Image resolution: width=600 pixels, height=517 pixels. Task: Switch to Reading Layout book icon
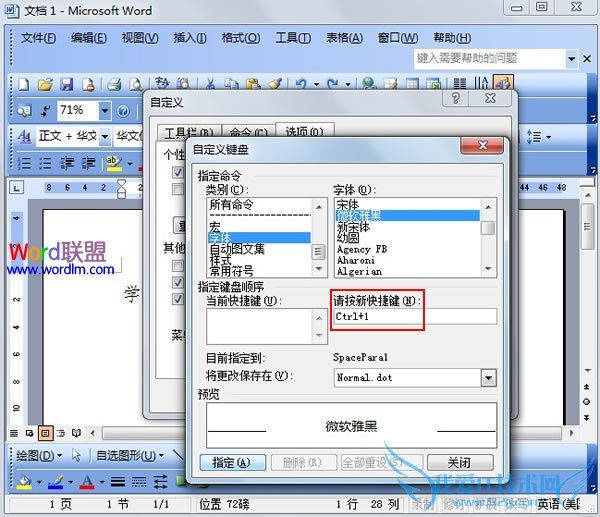(77, 433)
